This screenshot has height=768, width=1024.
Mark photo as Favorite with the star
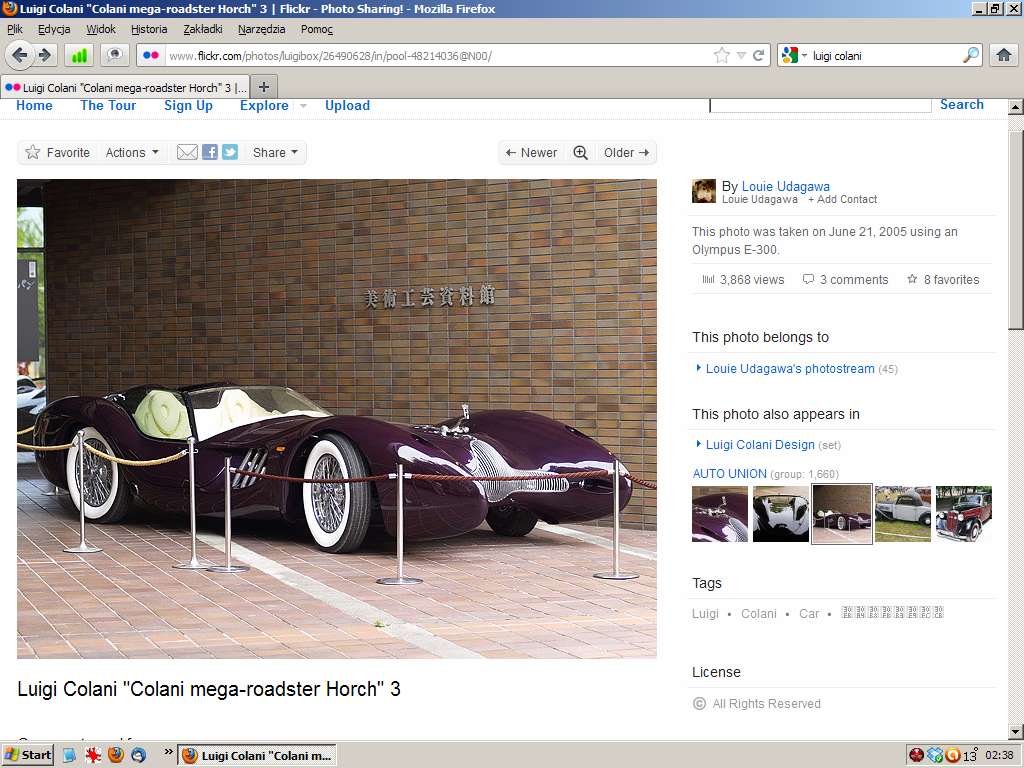click(x=57, y=152)
